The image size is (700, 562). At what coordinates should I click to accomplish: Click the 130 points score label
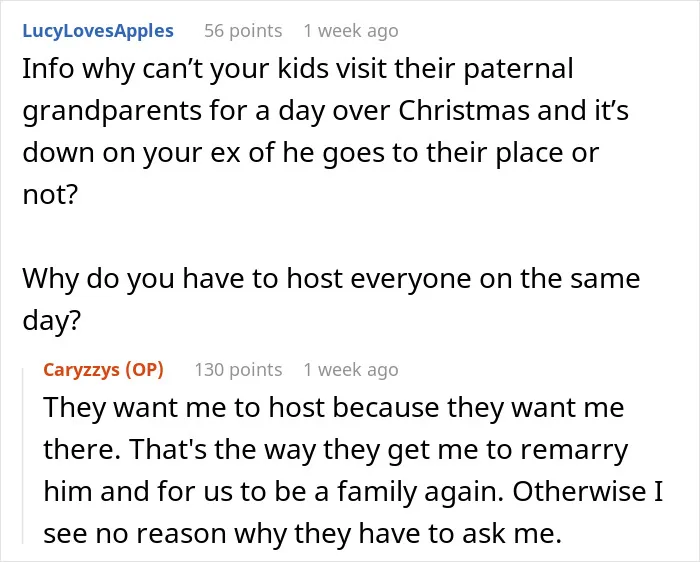pos(238,370)
